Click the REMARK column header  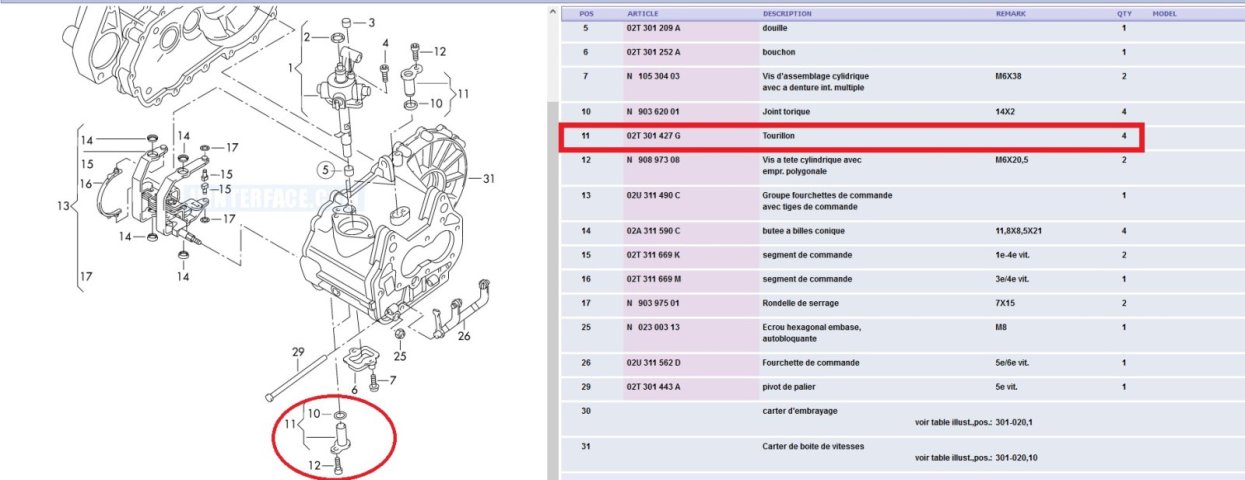(x=1010, y=14)
